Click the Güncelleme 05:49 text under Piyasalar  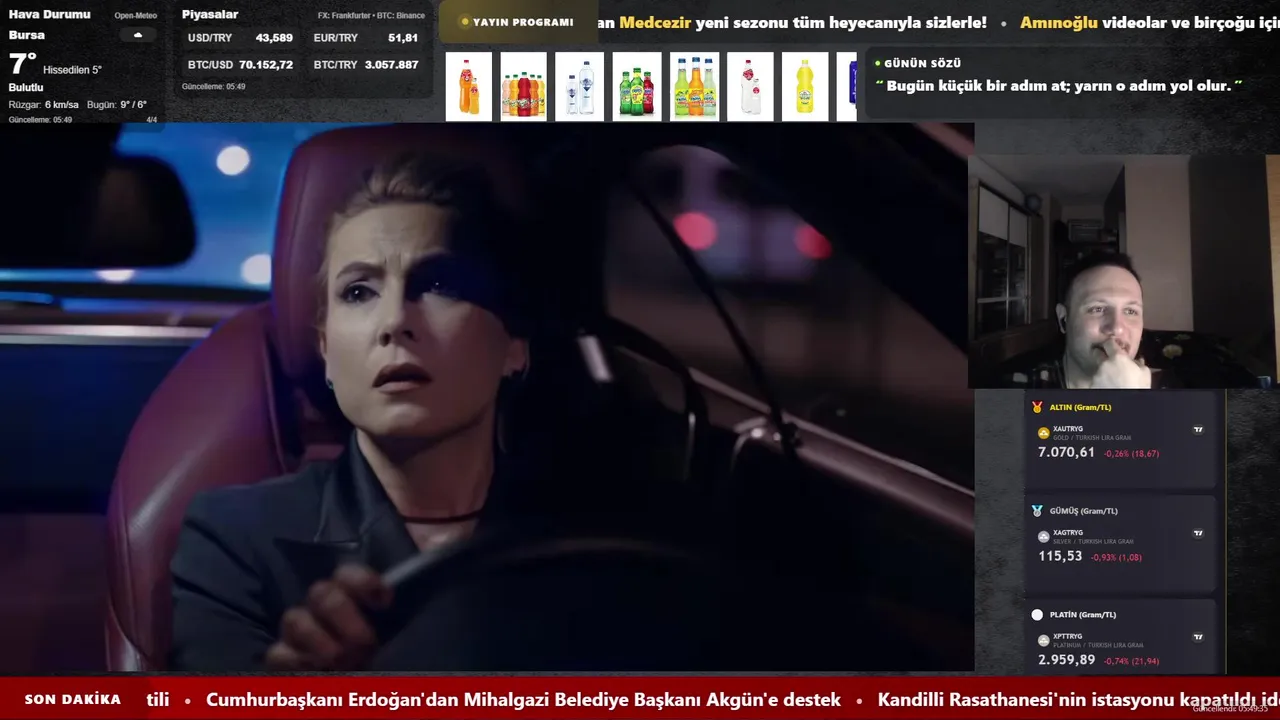pos(213,87)
